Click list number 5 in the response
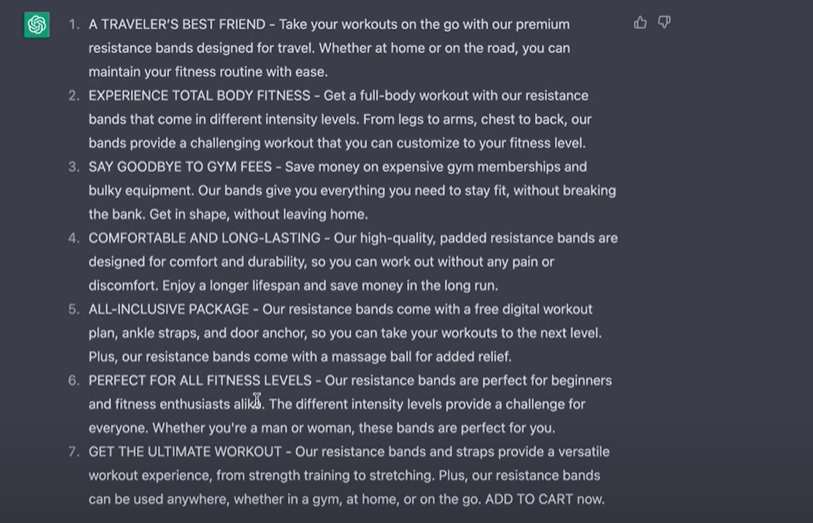Screen dimensions: 813x523 pos(73,309)
